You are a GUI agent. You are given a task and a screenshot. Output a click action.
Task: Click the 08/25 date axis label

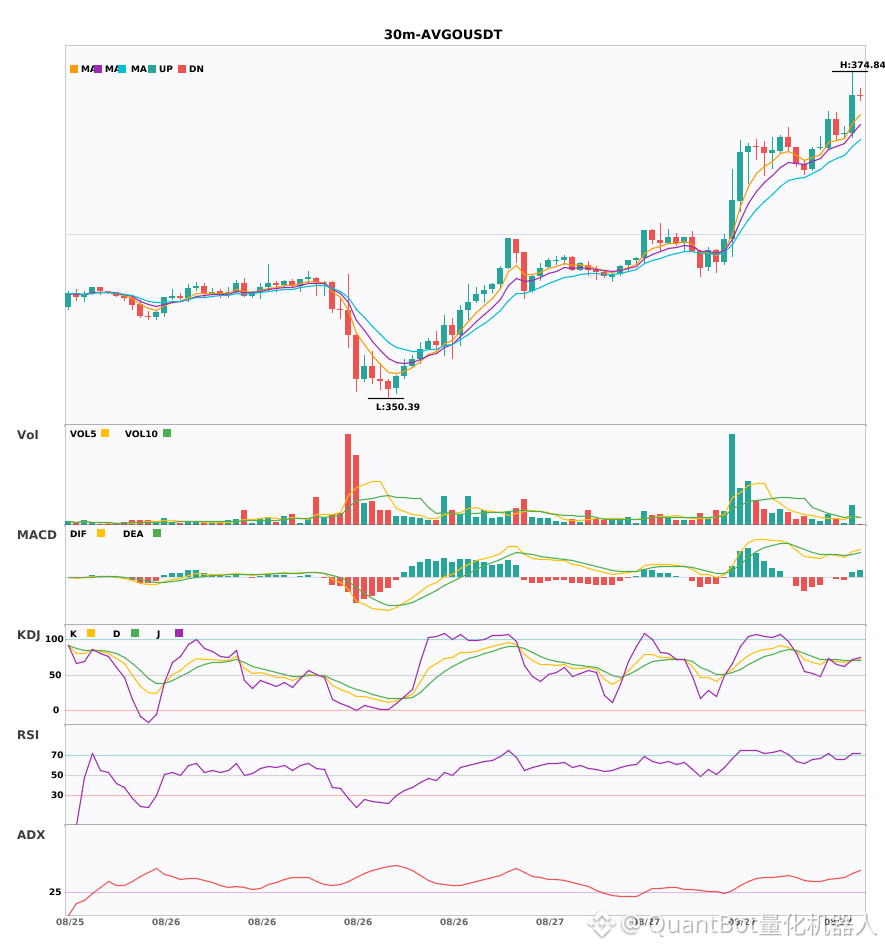point(70,922)
